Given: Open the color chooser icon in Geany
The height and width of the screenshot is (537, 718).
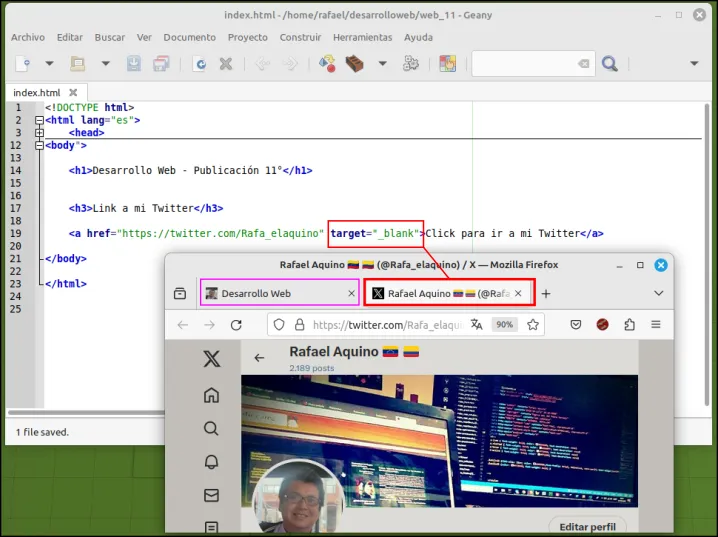Looking at the screenshot, I should coord(447,64).
